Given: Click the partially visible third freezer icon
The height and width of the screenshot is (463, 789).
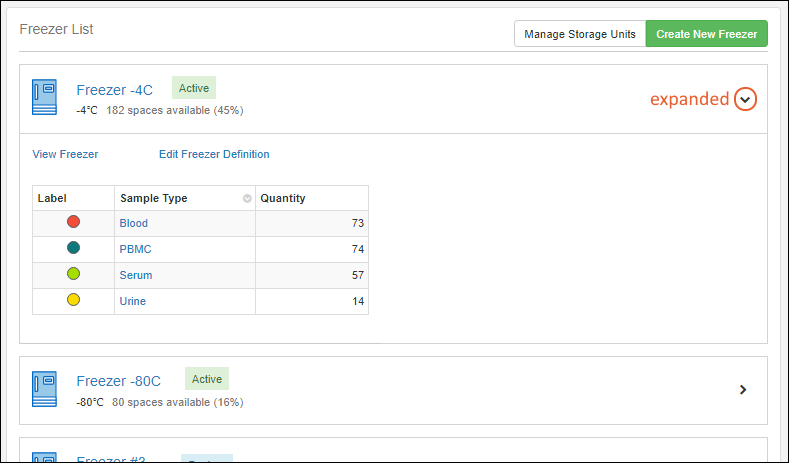Looking at the screenshot, I should pos(45,457).
